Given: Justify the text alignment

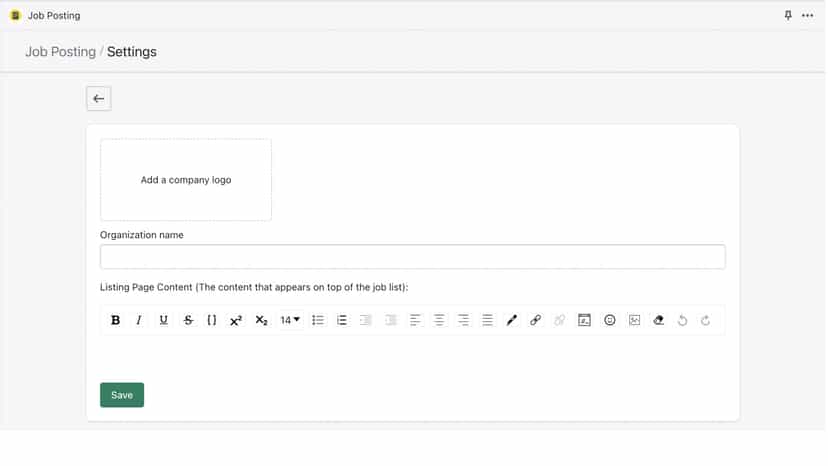Looking at the screenshot, I should 487,320.
